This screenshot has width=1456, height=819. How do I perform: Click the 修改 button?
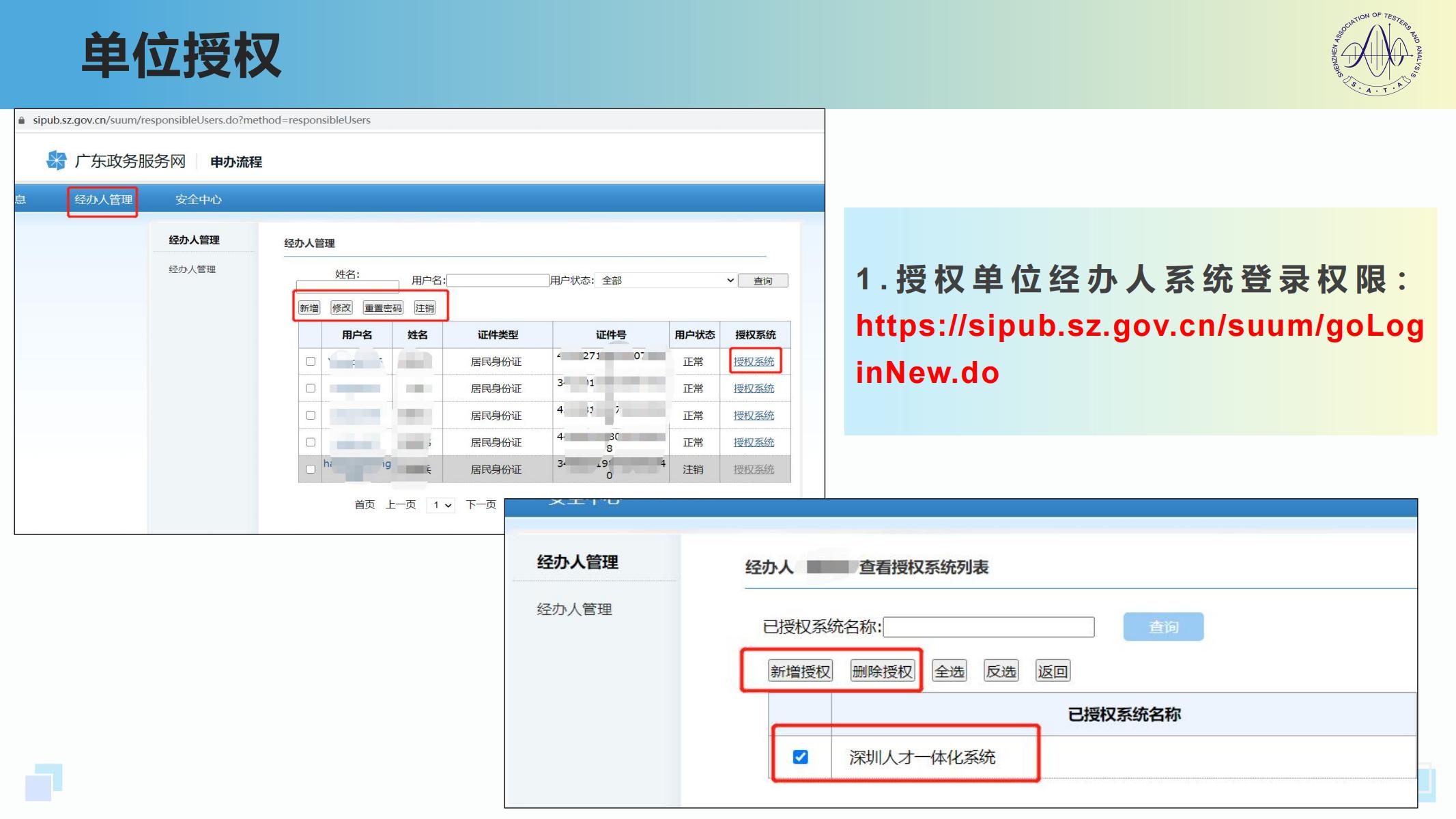341,308
